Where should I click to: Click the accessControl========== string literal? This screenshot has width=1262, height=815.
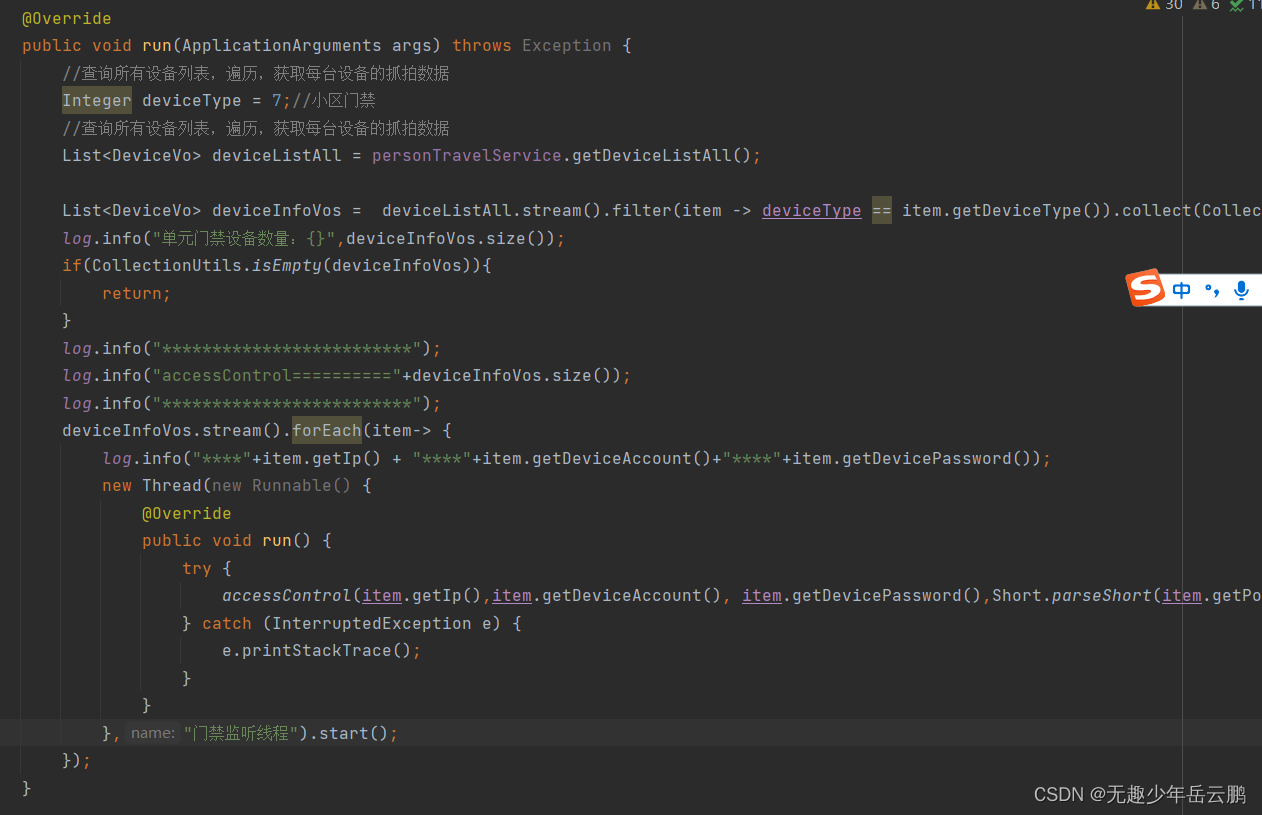pyautogui.click(x=277, y=375)
